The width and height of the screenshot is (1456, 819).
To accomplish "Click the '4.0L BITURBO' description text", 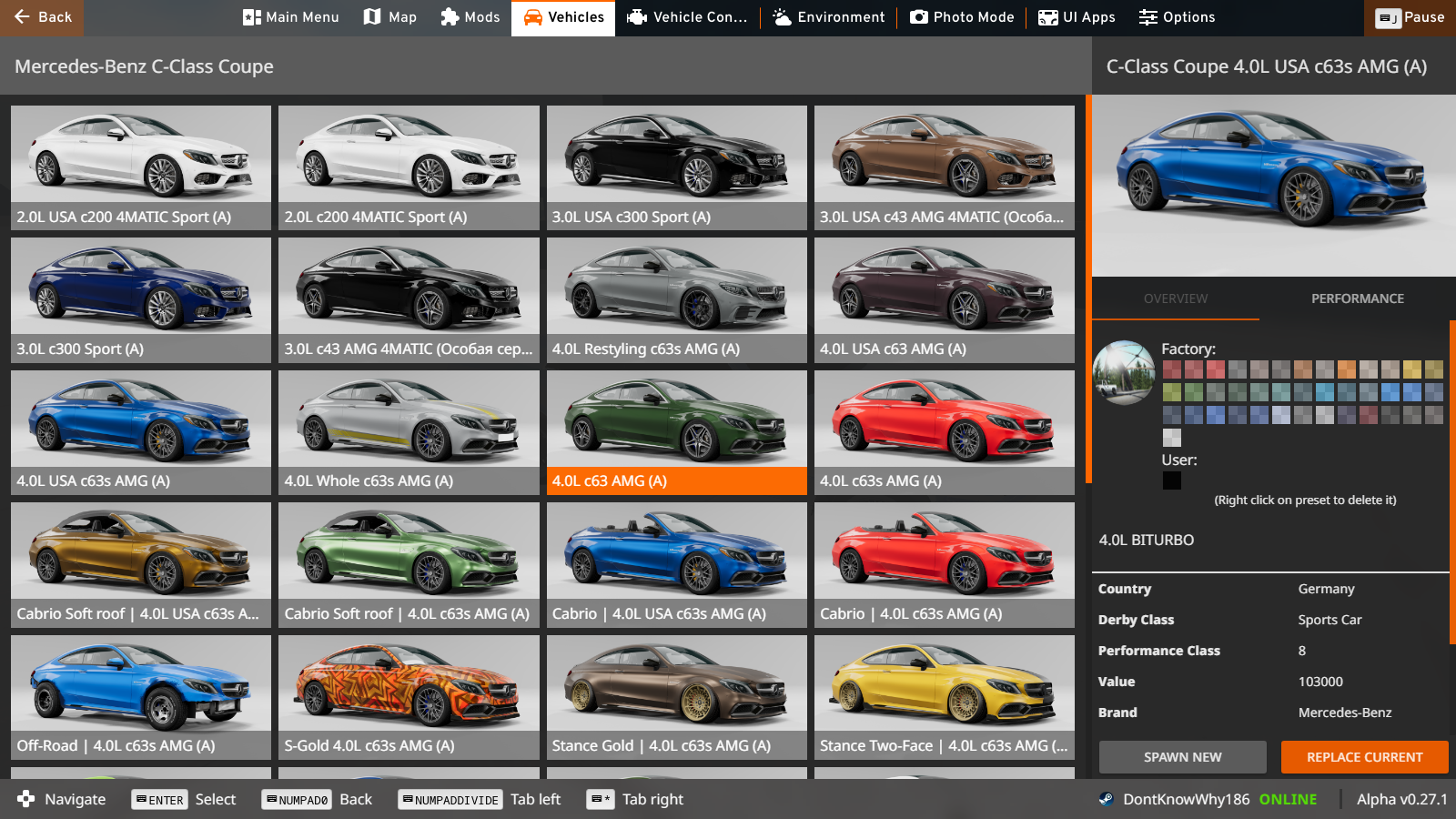I will (1147, 540).
